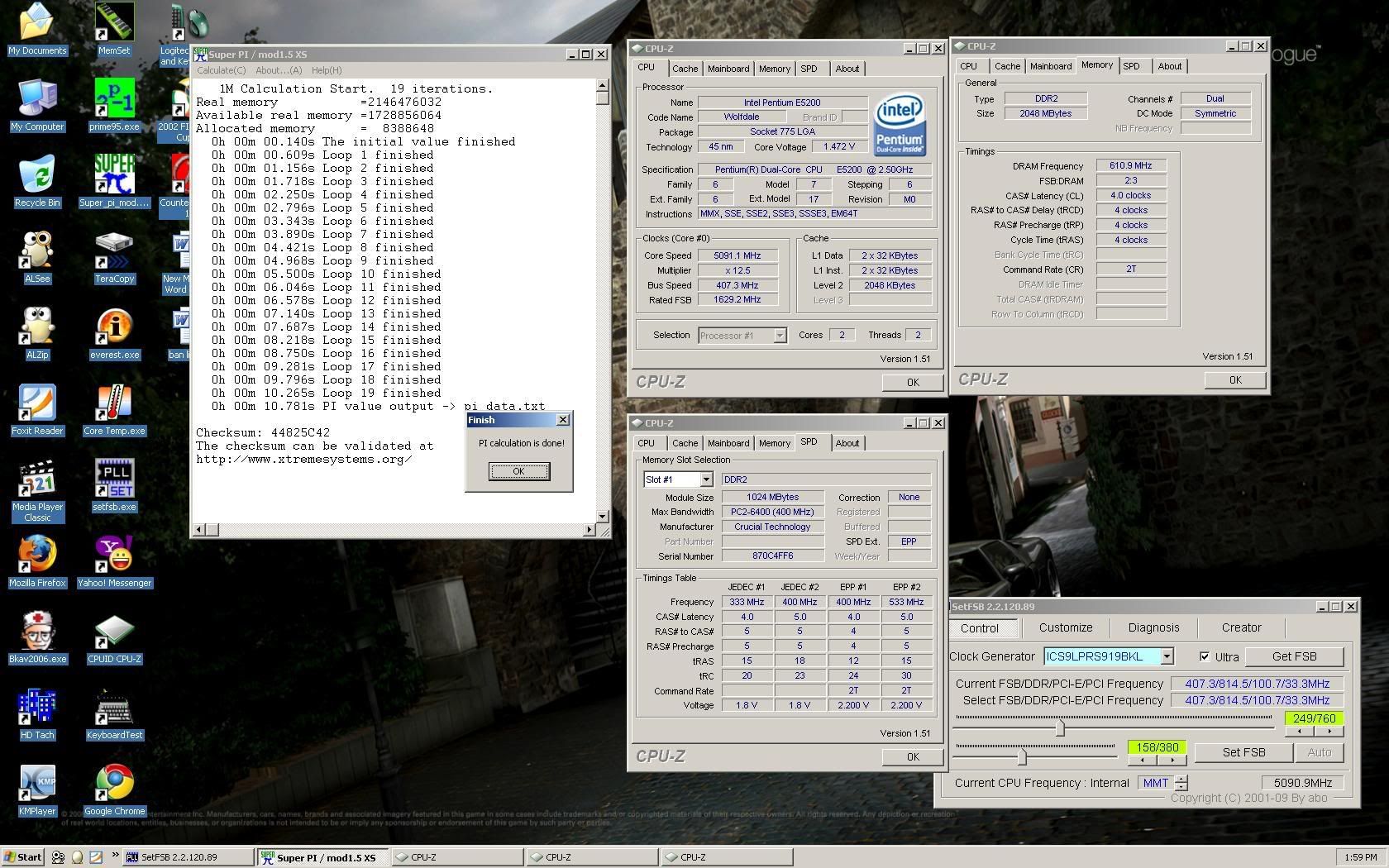Switch to About tab in SPD CPU-Z window
This screenshot has height=868, width=1389.
tap(847, 443)
